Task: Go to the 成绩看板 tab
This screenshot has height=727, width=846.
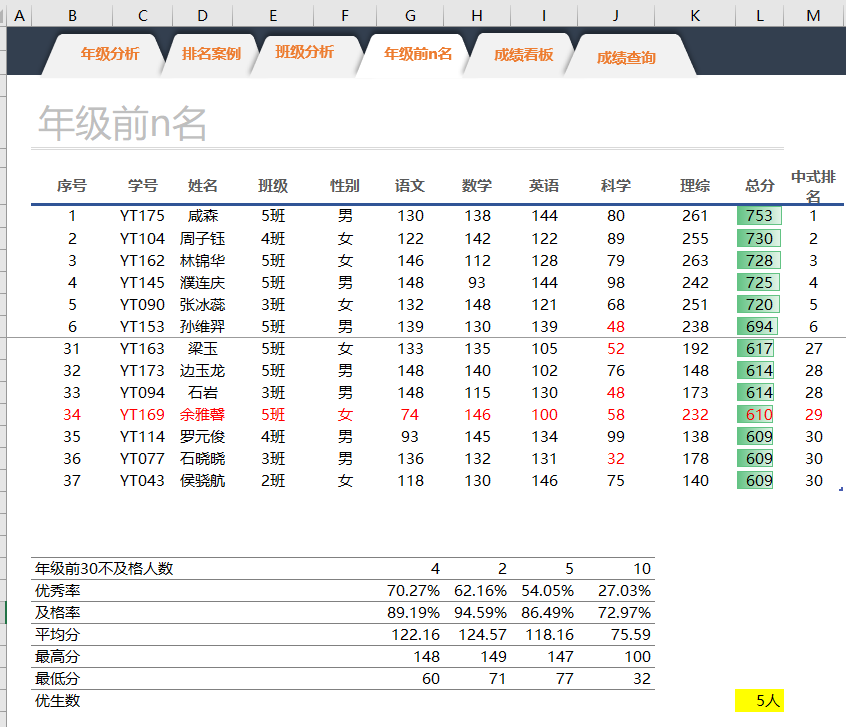Action: tap(523, 55)
